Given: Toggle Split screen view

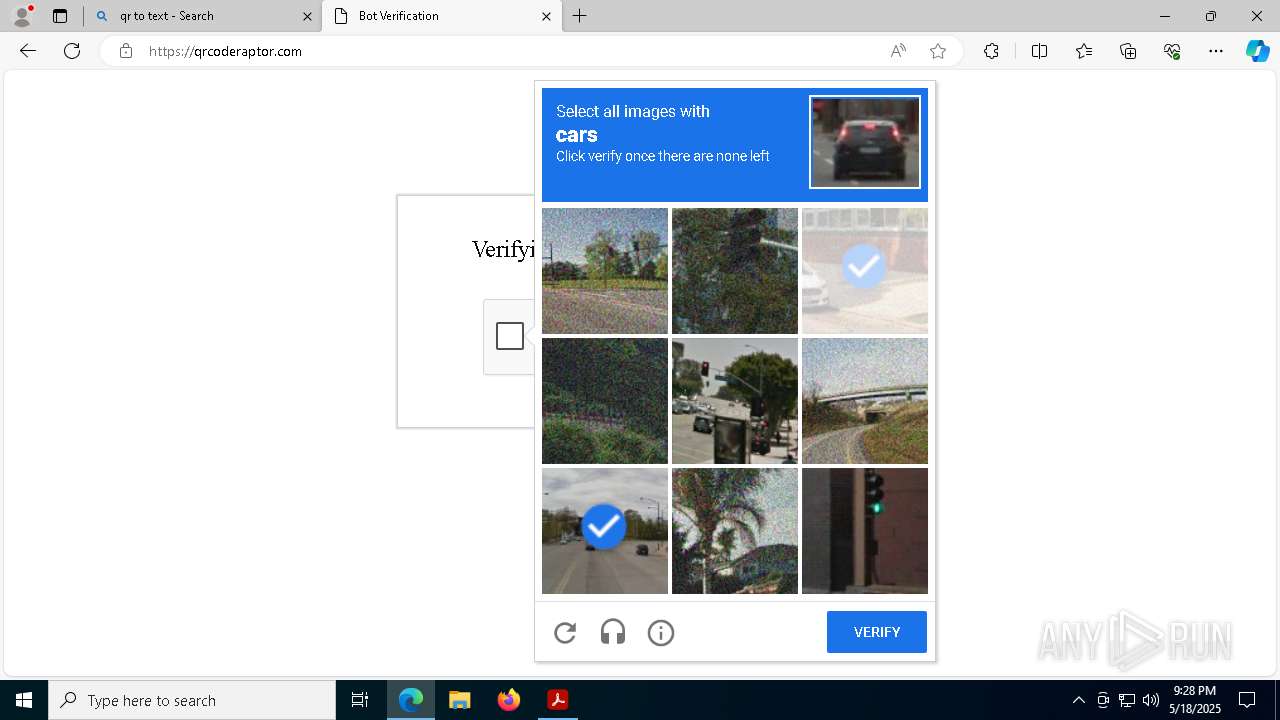Looking at the screenshot, I should pyautogui.click(x=1039, y=51).
